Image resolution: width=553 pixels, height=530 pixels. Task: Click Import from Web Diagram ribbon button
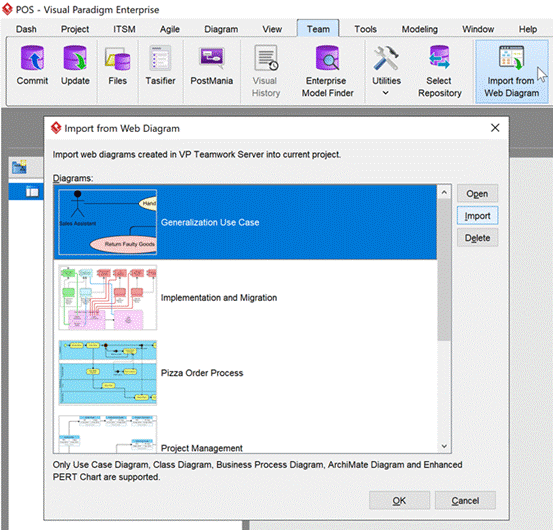click(512, 72)
